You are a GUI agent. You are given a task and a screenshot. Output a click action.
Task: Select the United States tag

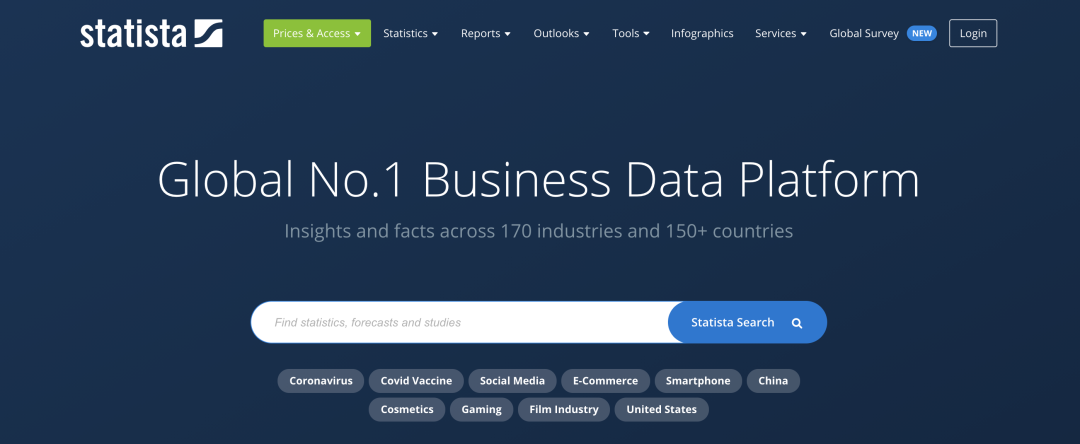click(x=661, y=410)
